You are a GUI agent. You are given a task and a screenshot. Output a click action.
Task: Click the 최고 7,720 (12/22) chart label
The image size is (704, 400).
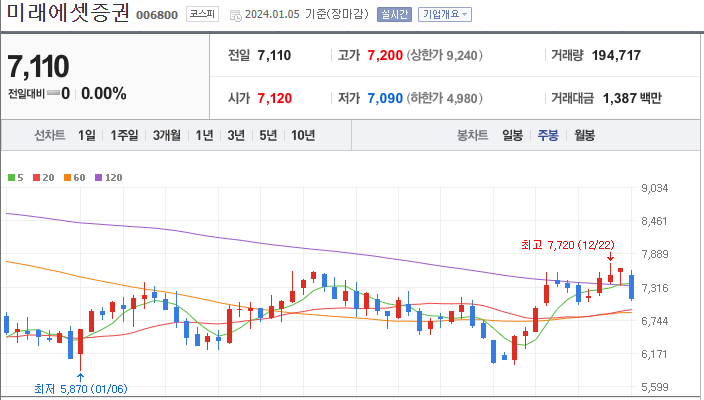point(568,245)
